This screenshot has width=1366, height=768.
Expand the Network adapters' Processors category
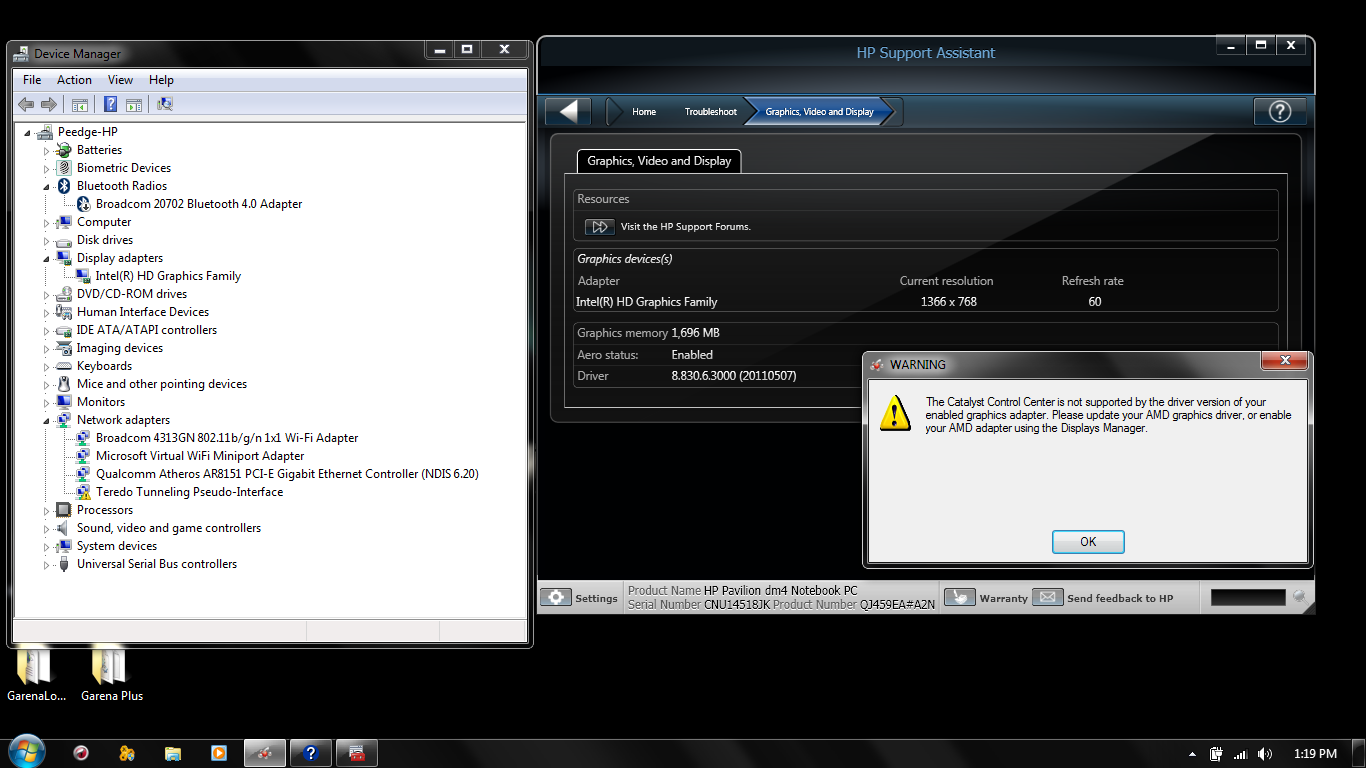pyautogui.click(x=48, y=509)
